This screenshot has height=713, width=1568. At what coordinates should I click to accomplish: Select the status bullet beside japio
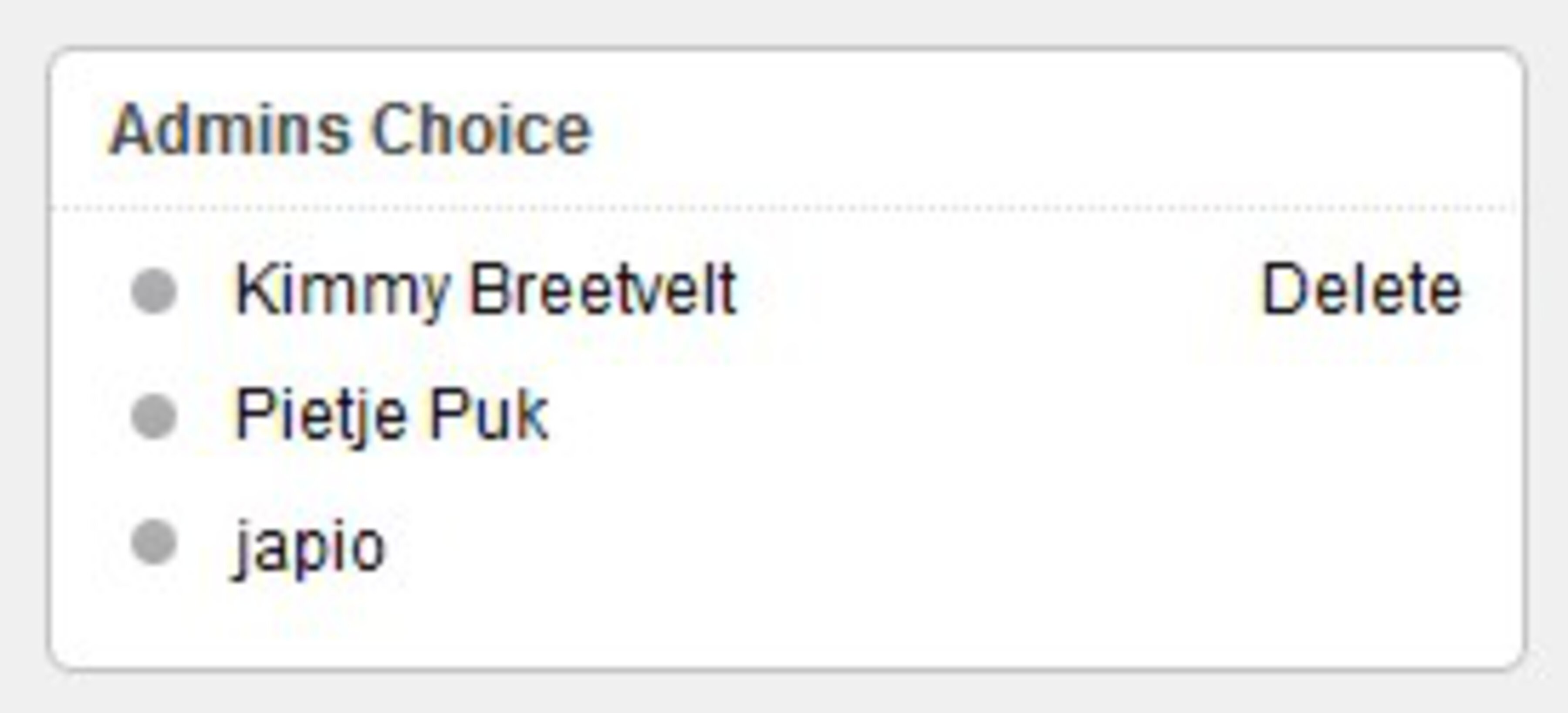(x=154, y=542)
